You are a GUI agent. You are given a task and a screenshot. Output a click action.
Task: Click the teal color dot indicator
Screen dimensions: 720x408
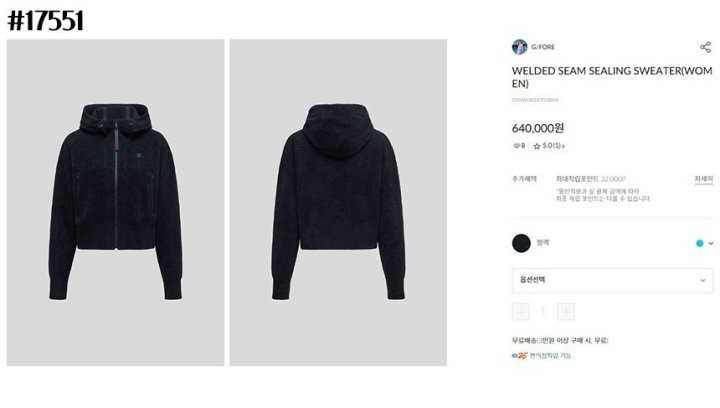pyautogui.click(x=699, y=243)
